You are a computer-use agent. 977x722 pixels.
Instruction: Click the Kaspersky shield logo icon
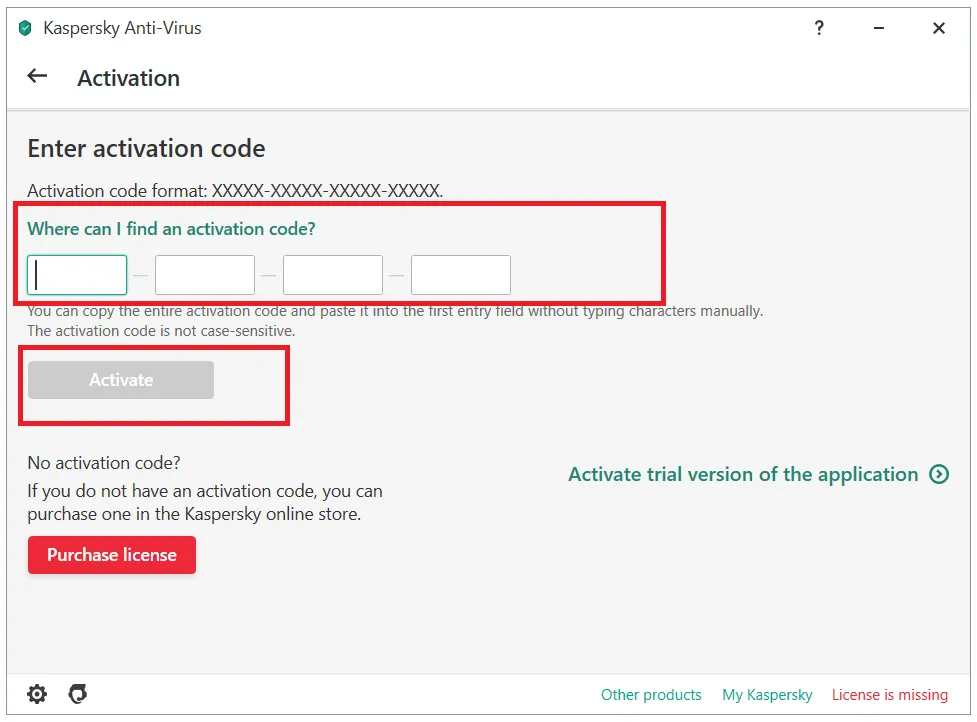coord(25,29)
